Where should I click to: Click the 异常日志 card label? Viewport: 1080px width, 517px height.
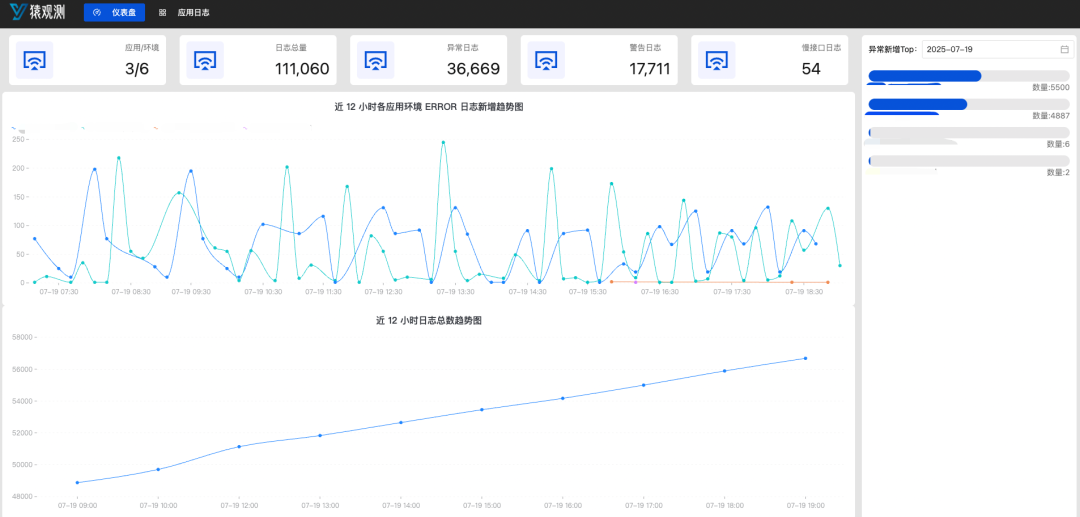463,48
